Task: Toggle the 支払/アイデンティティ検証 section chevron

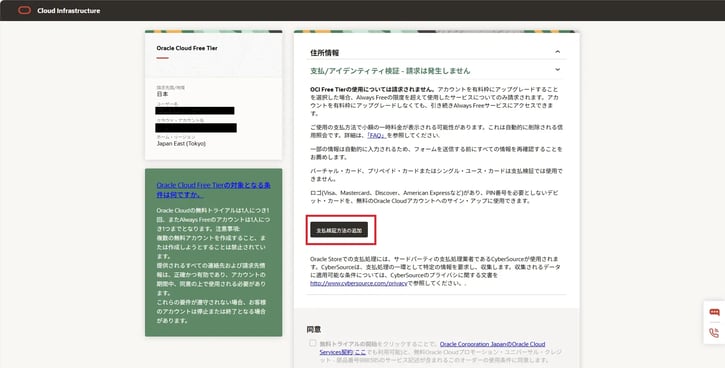Action: pyautogui.click(x=558, y=70)
